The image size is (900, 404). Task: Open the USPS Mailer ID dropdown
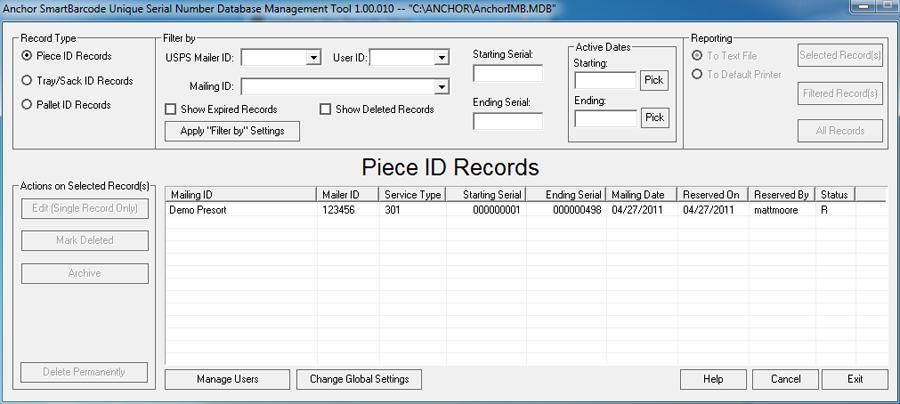pos(313,57)
